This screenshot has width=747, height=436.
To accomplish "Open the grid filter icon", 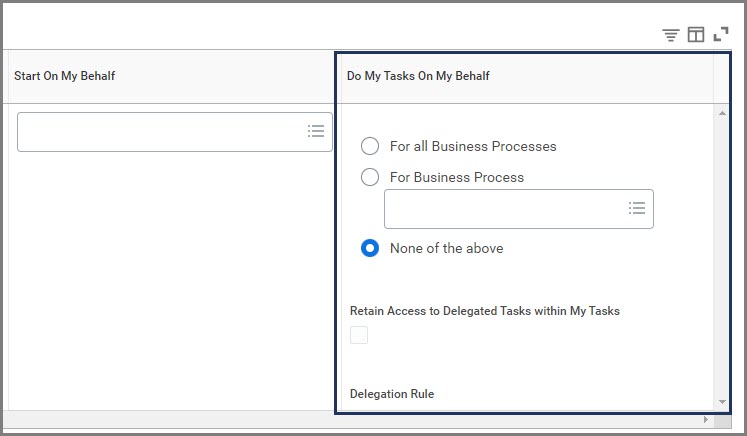I will [671, 35].
